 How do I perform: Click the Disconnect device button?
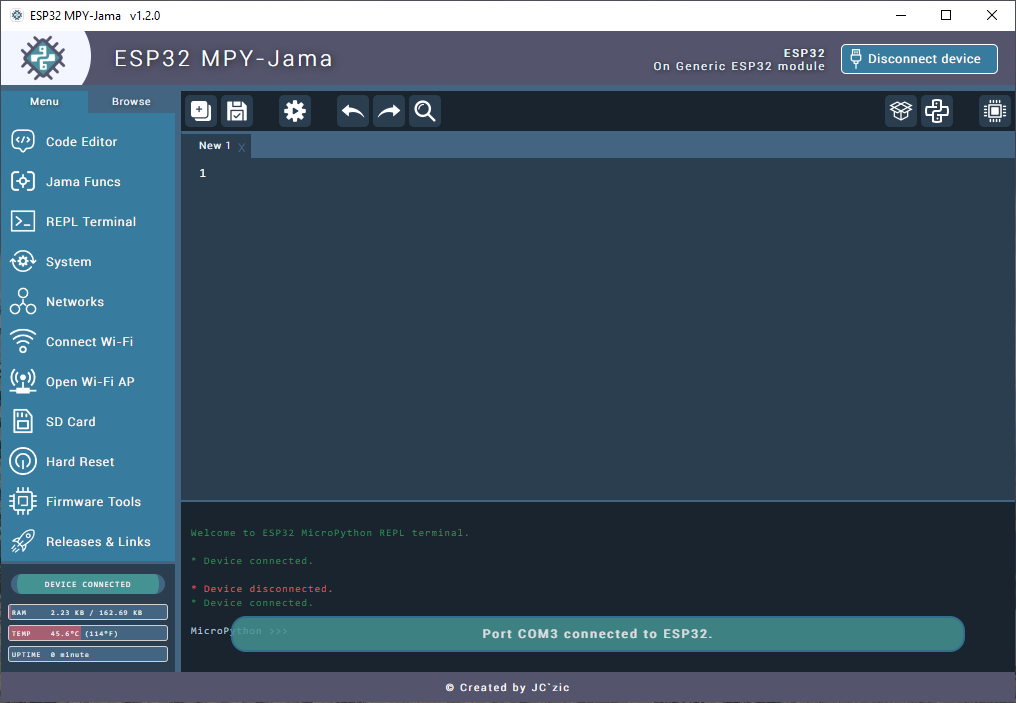click(x=919, y=59)
